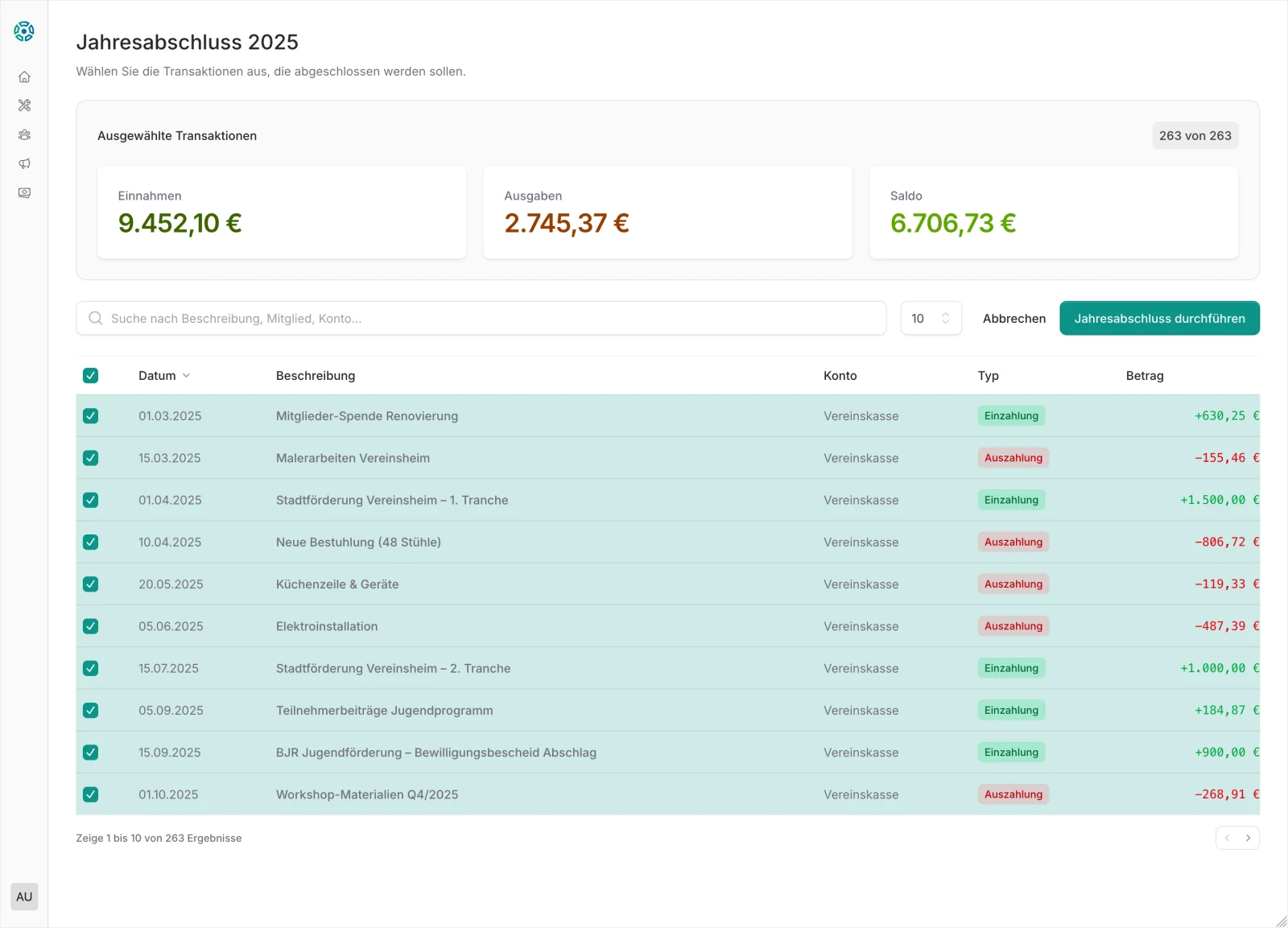Screen dimensions: 1288x928
Task: Go to next page of results
Action: click(1248, 838)
